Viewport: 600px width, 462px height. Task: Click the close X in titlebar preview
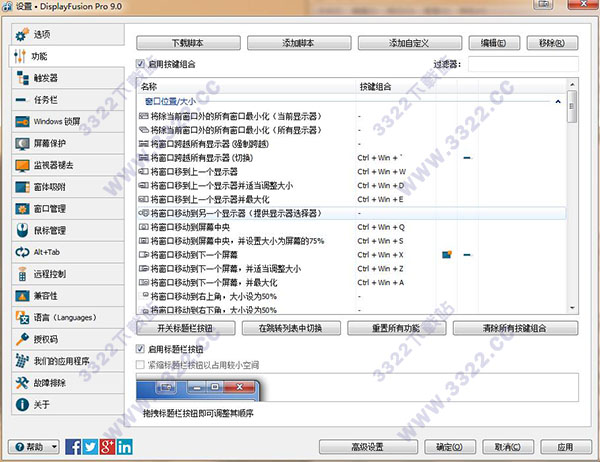240,387
